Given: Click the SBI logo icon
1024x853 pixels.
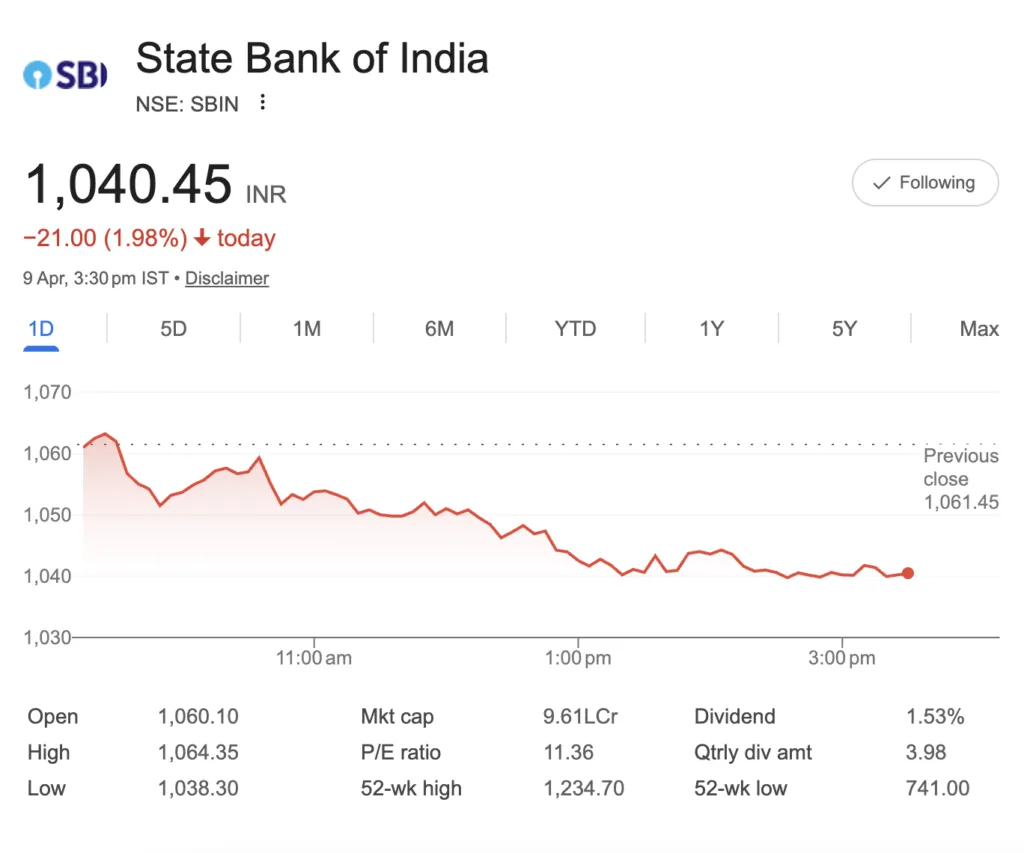Looking at the screenshot, I should pyautogui.click(x=63, y=74).
